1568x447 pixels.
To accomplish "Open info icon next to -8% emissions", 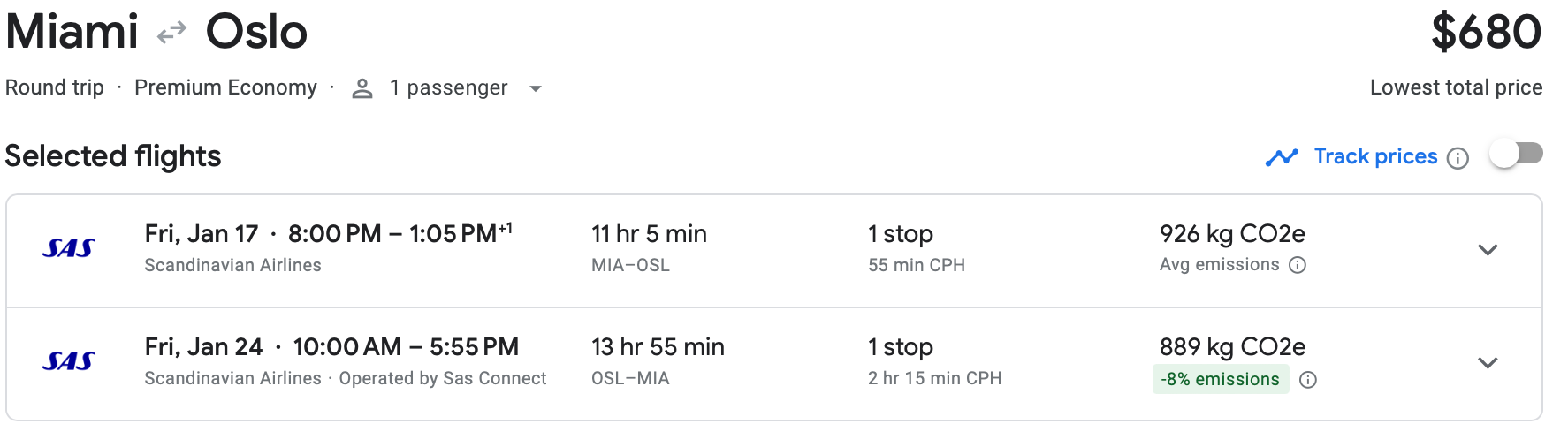I will [1308, 380].
